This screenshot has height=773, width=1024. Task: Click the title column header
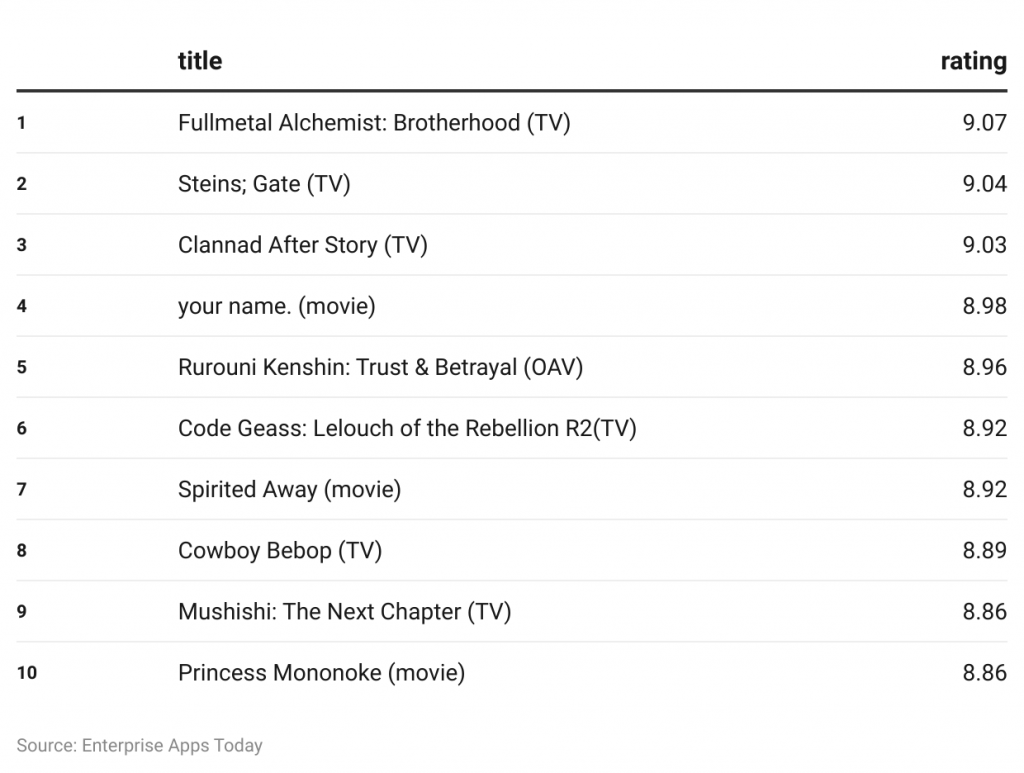tap(200, 61)
